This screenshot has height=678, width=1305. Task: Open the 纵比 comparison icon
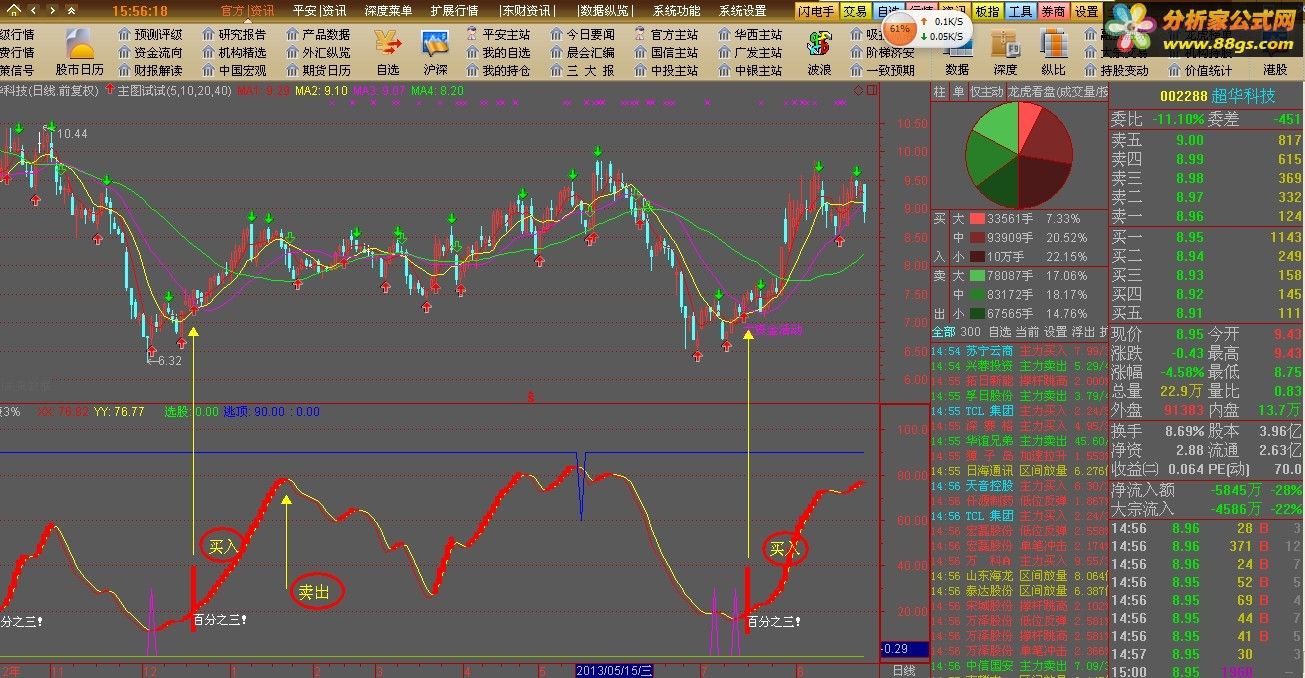coord(1053,52)
